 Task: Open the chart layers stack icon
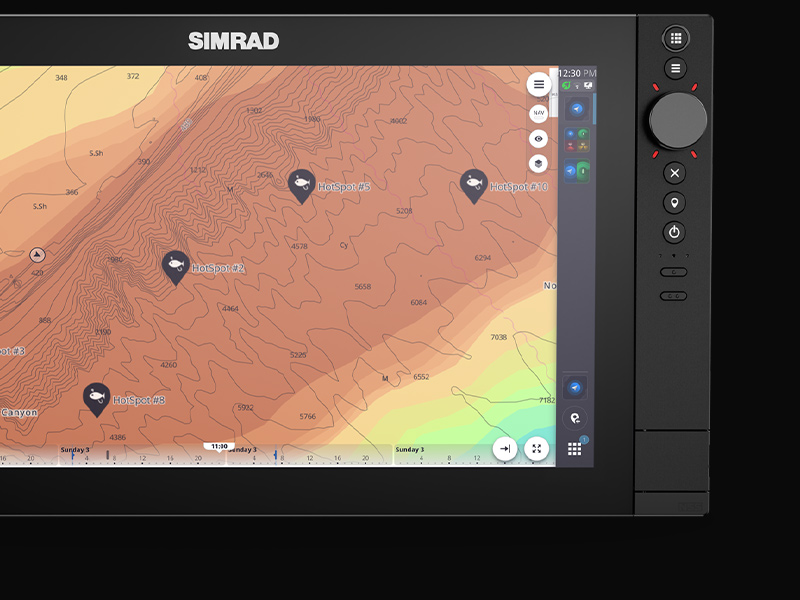coord(539,164)
